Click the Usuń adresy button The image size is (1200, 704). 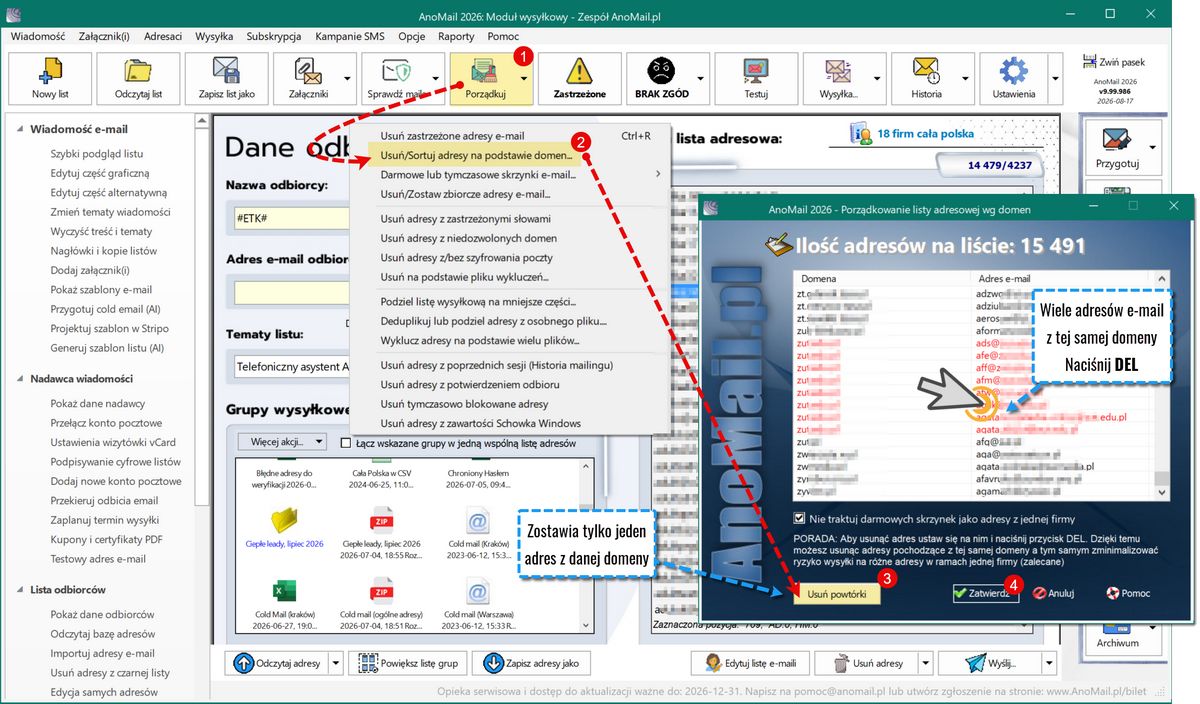868,663
